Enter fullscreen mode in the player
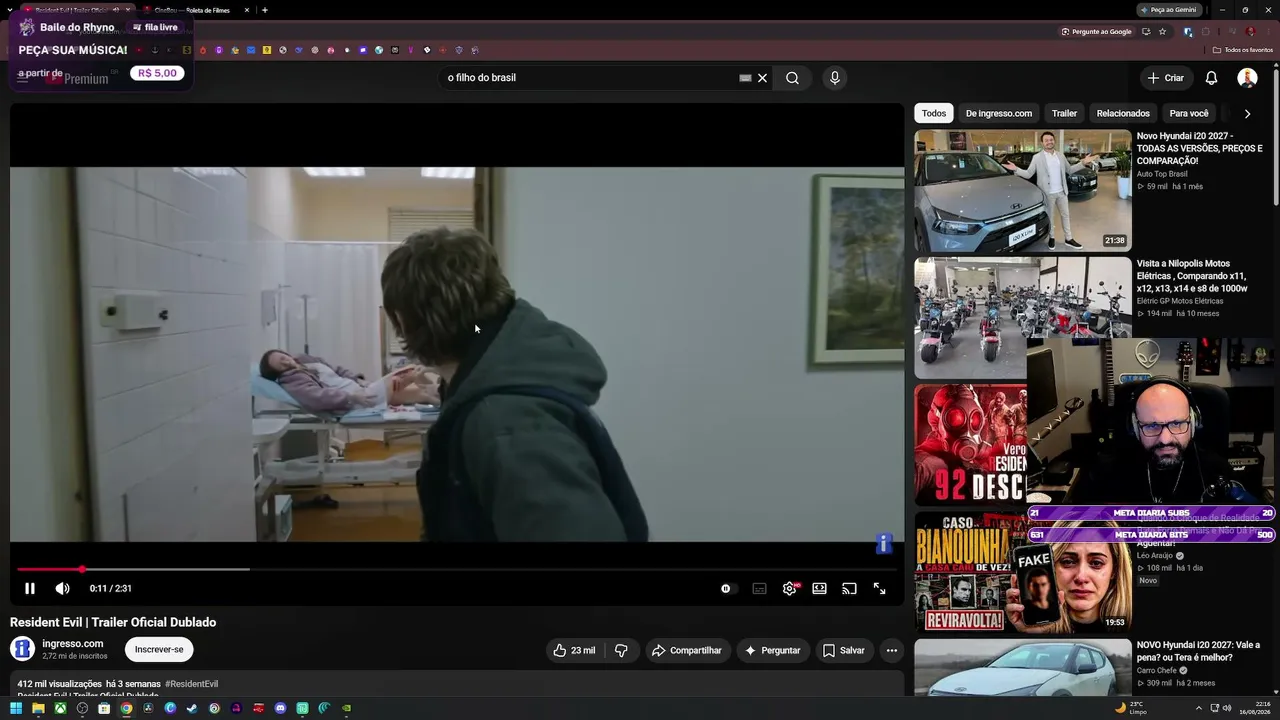This screenshot has height=720, width=1280. (x=880, y=589)
